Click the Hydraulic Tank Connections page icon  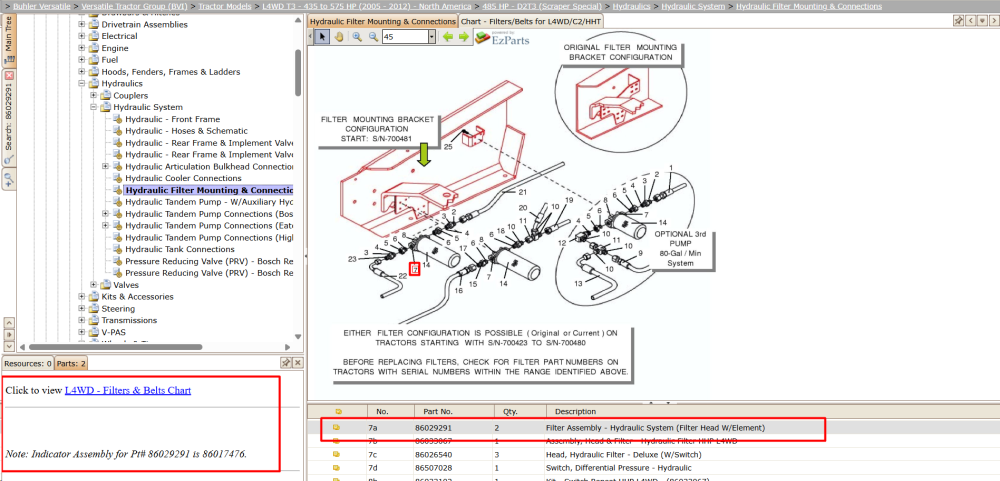[x=117, y=249]
